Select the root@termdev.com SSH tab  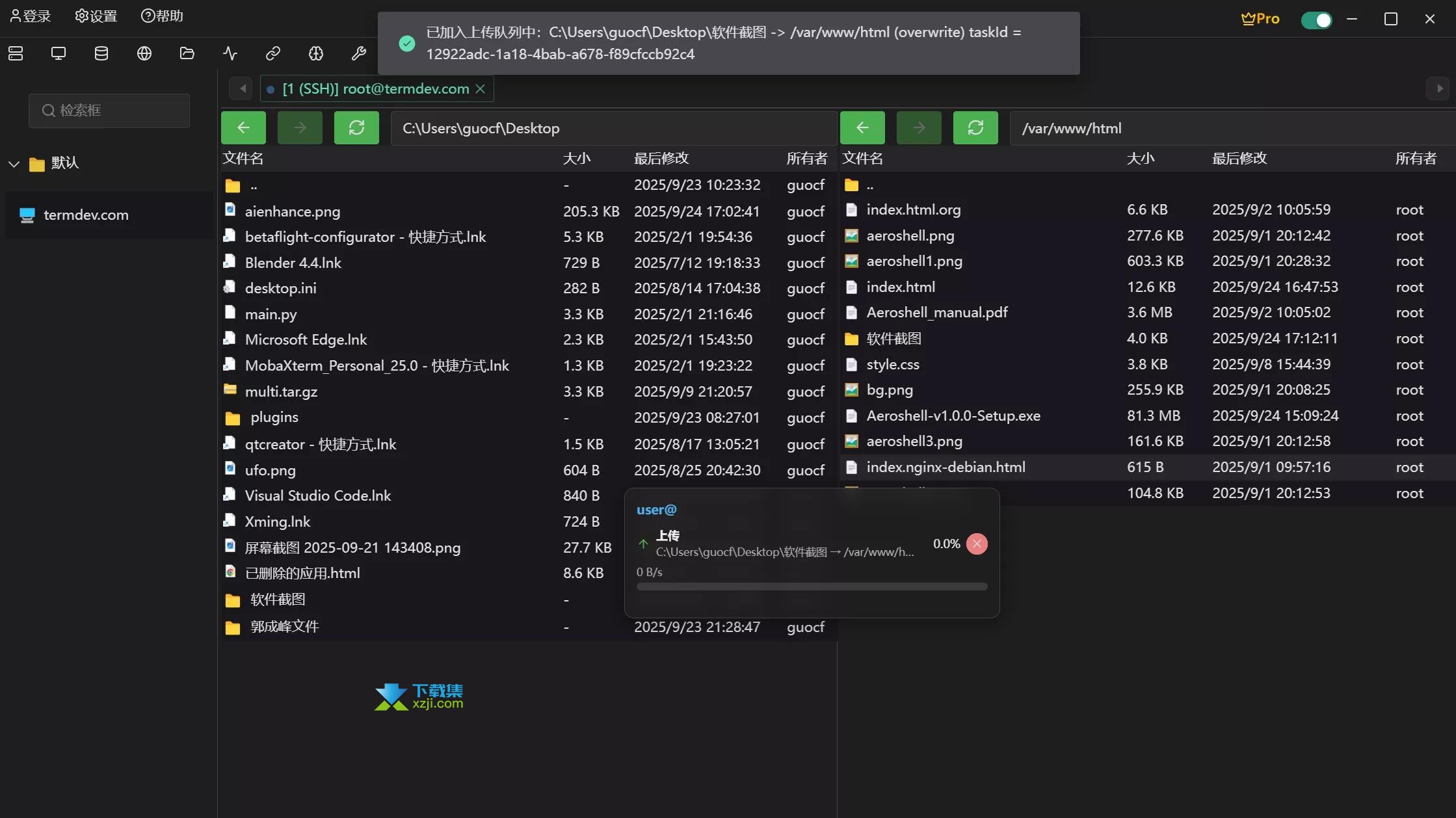tap(376, 89)
